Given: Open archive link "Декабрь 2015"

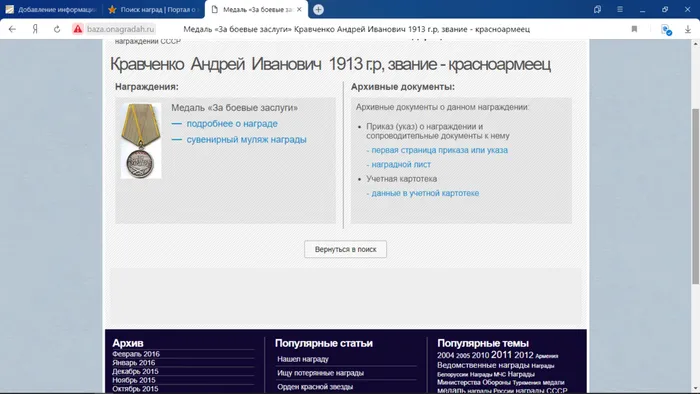Looking at the screenshot, I should [x=135, y=371].
